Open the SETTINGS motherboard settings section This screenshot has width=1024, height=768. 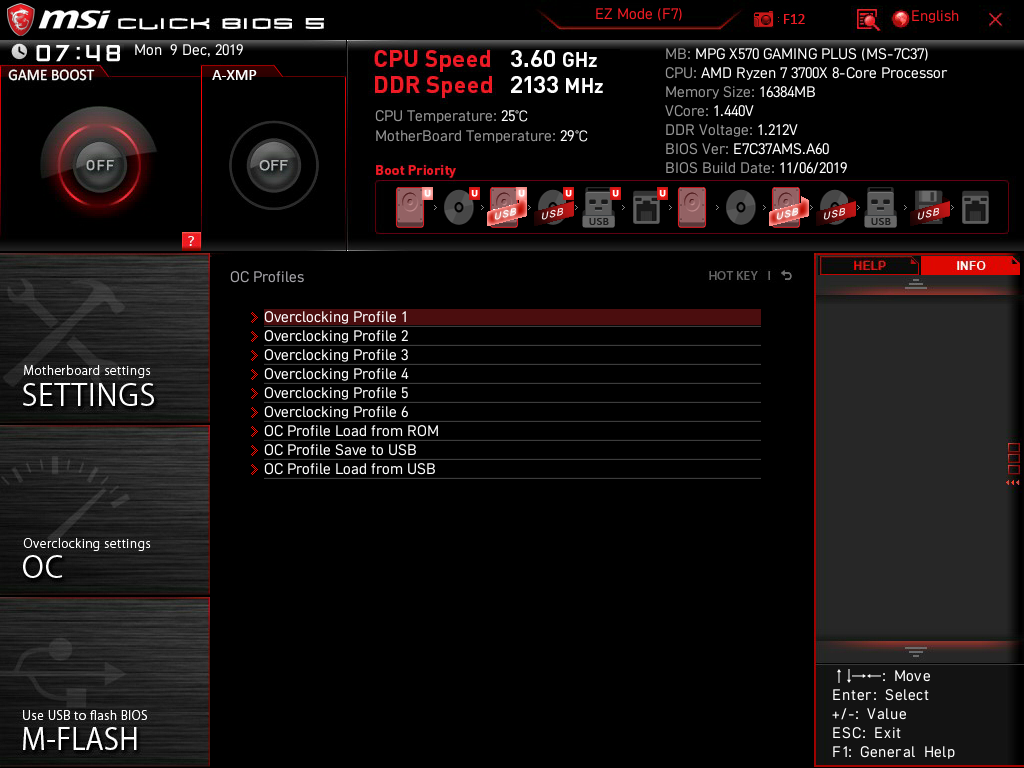104,338
